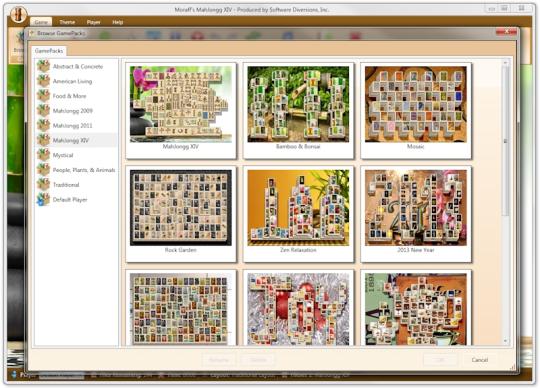Choose the green postage stamp teacup thumbnail
The height and width of the screenshot is (389, 540).
[416, 308]
